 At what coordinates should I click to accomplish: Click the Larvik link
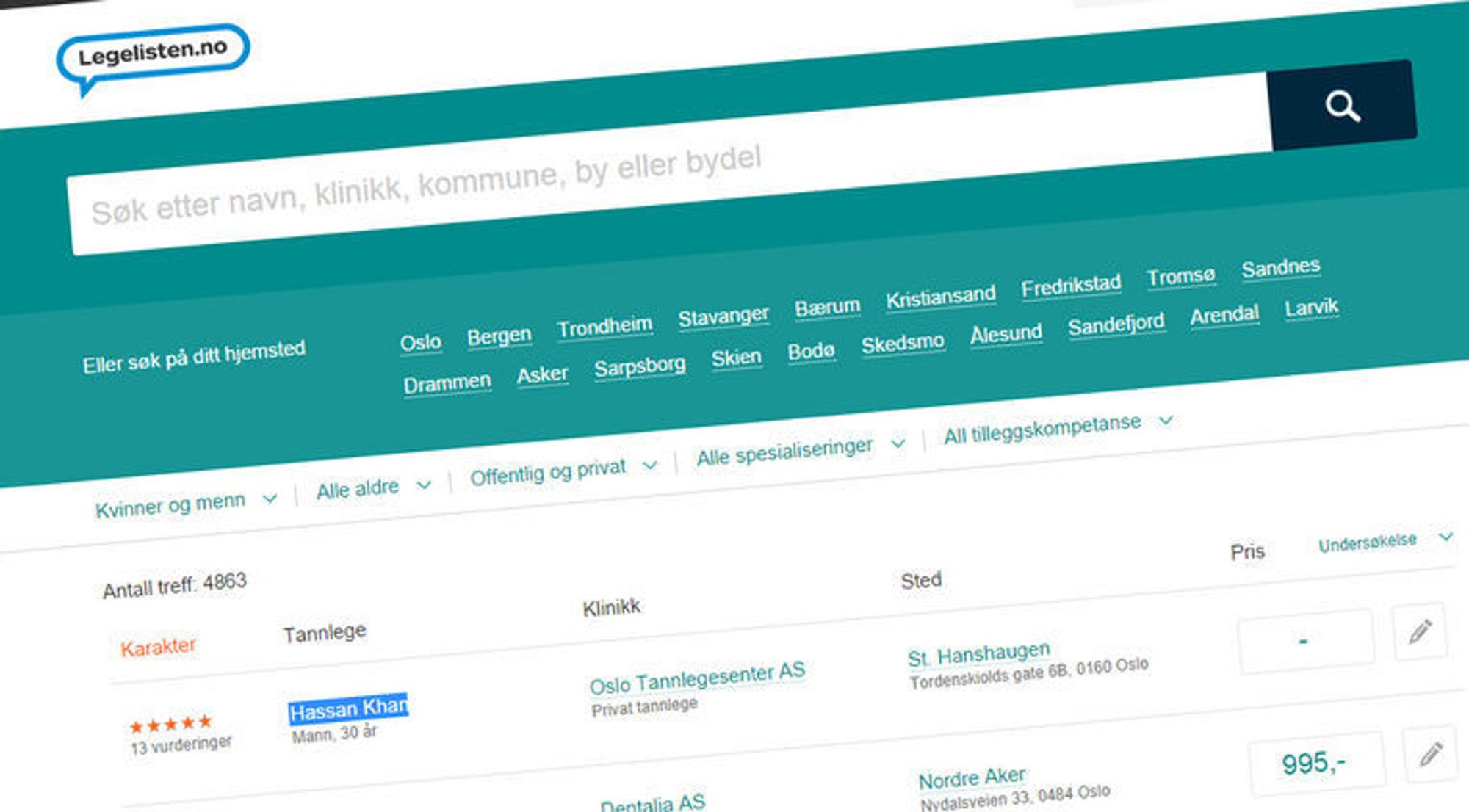click(x=1312, y=307)
